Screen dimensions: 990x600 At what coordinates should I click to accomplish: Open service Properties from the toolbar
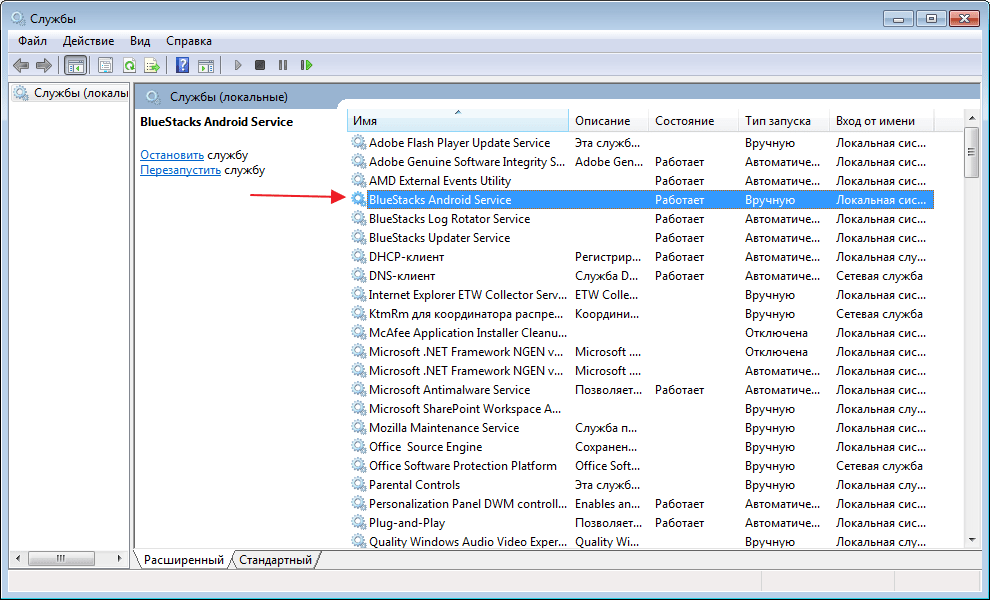(105, 65)
